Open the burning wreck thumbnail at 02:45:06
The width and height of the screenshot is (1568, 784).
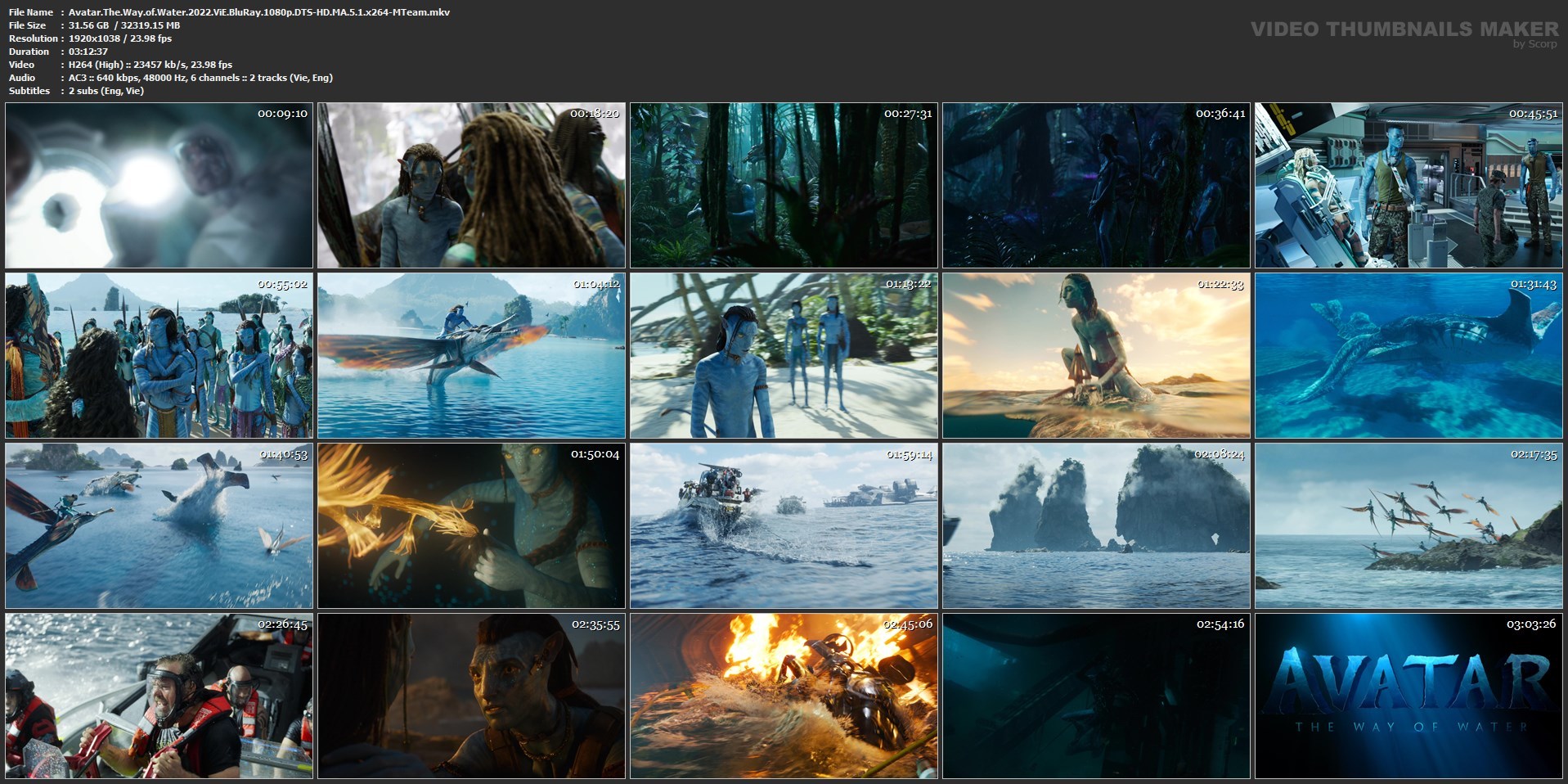[x=784, y=696]
